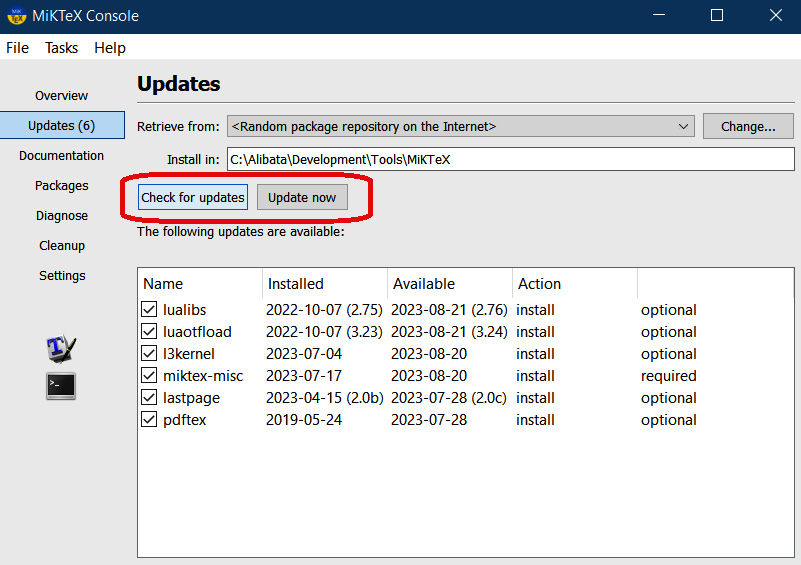The width and height of the screenshot is (801, 565).
Task: Sort by the Name column header
Action: tap(200, 284)
